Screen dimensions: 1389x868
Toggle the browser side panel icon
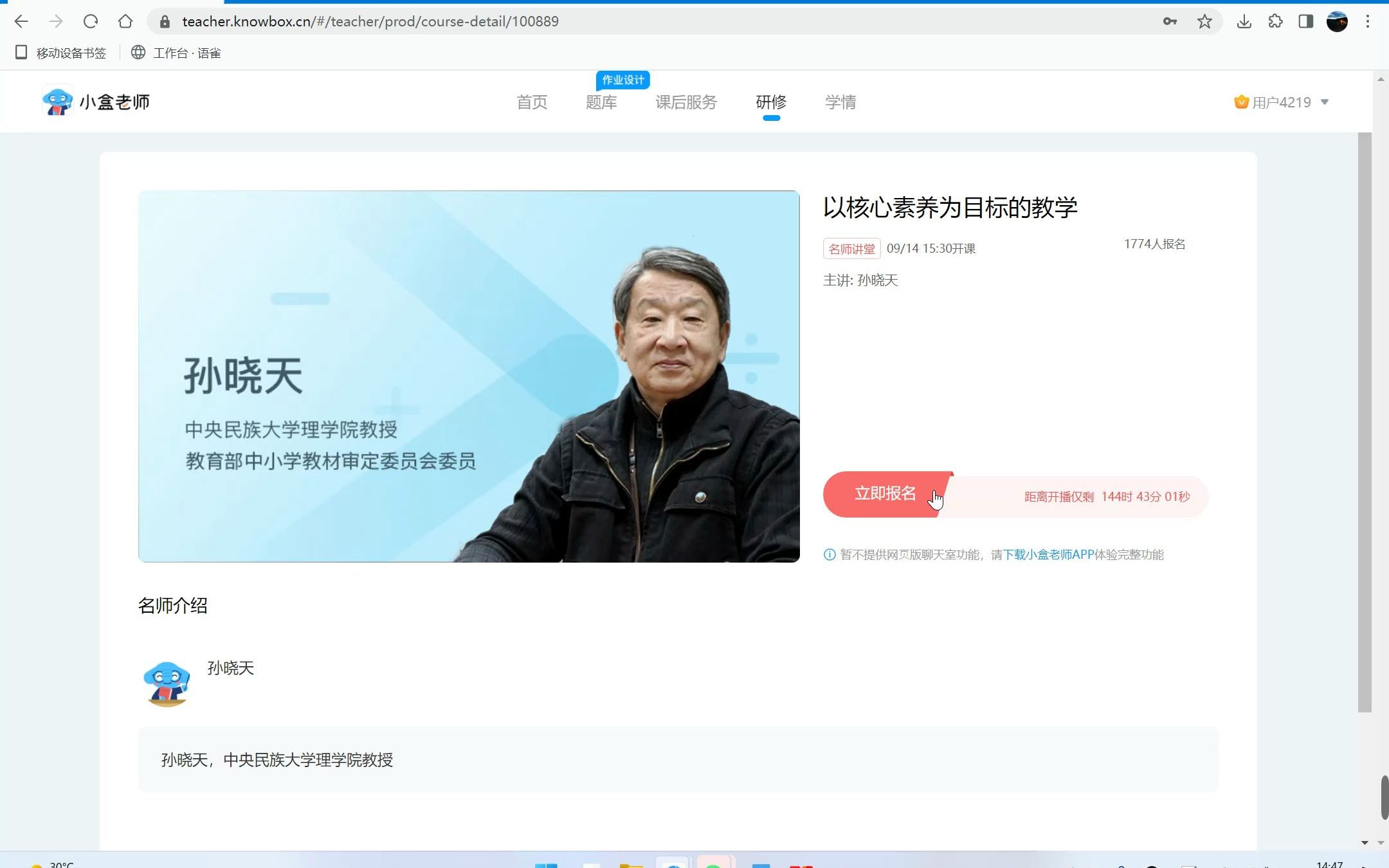(1306, 21)
